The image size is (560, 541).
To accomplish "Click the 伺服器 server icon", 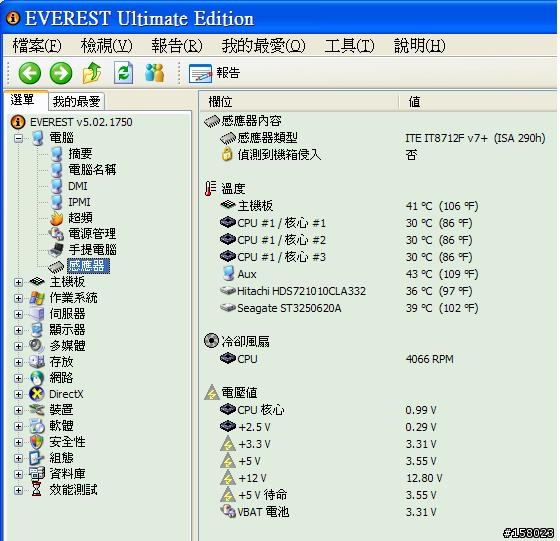I will click(x=37, y=314).
